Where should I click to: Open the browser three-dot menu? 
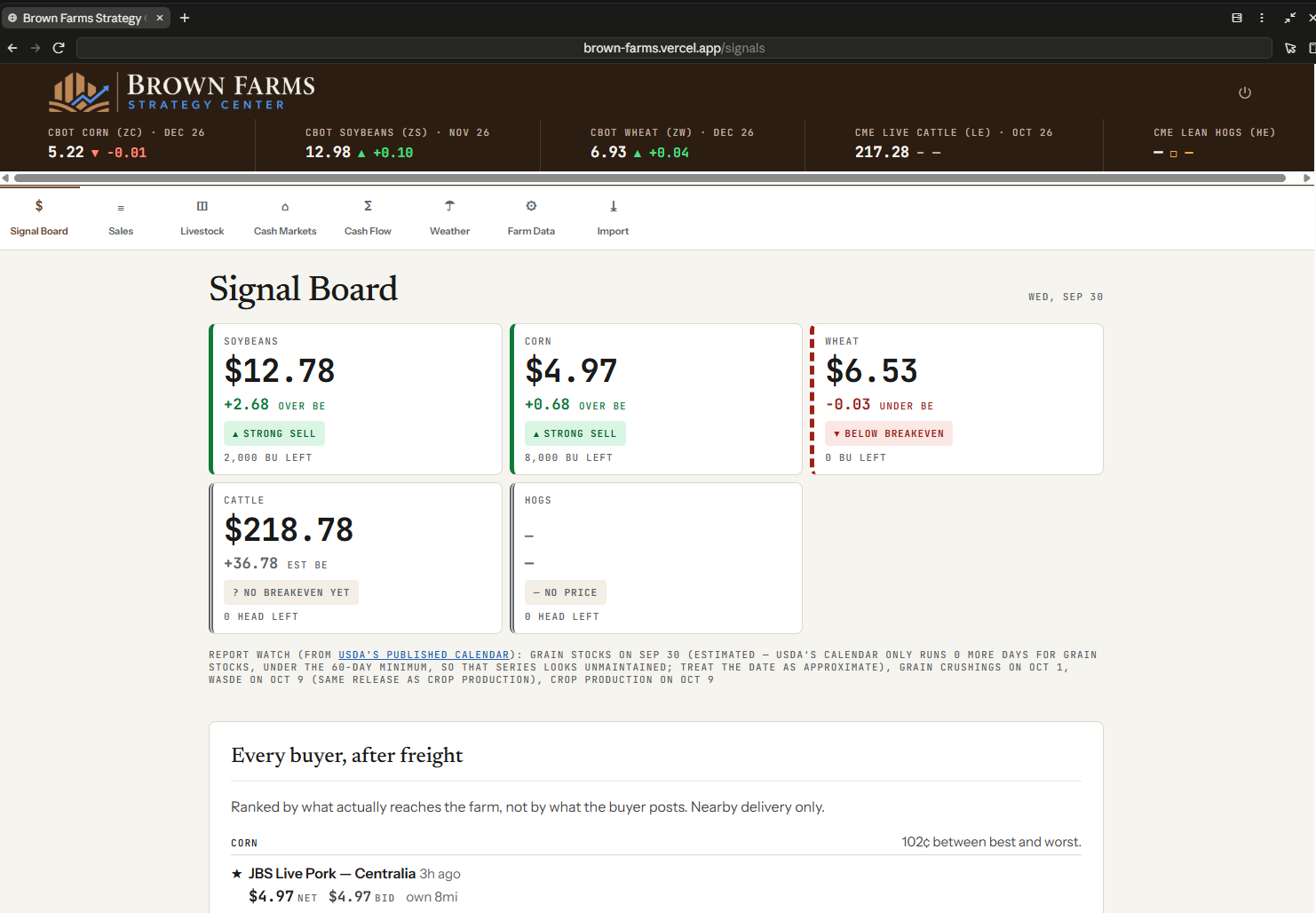(1262, 18)
